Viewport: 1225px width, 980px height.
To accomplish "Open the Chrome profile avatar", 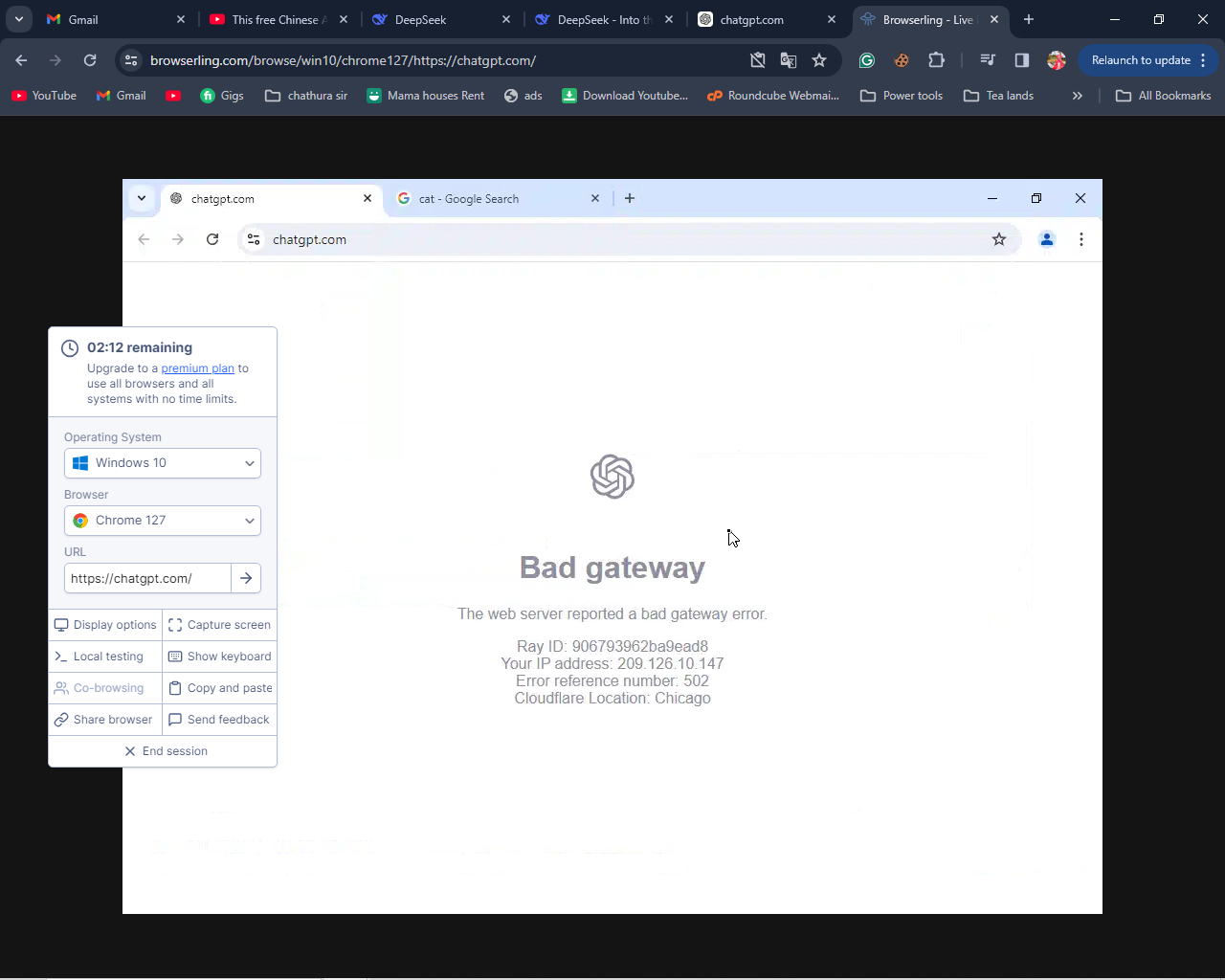I will (1057, 60).
